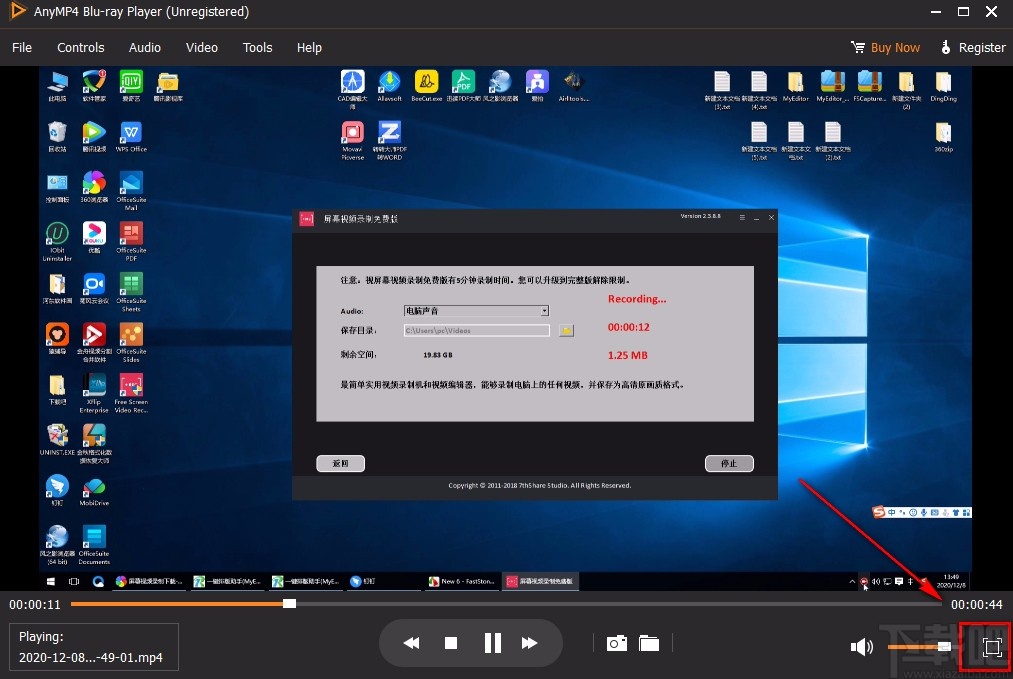Click the folder browse icon beside 保存目录
This screenshot has width=1013, height=679.
[566, 329]
